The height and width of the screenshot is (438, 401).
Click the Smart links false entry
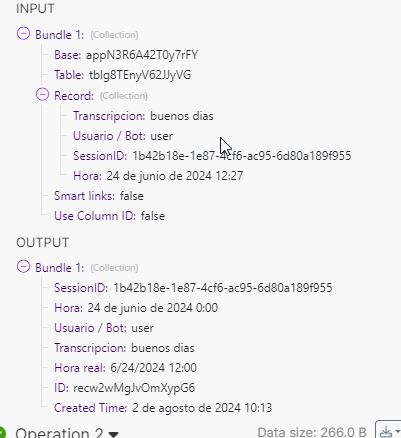point(99,196)
